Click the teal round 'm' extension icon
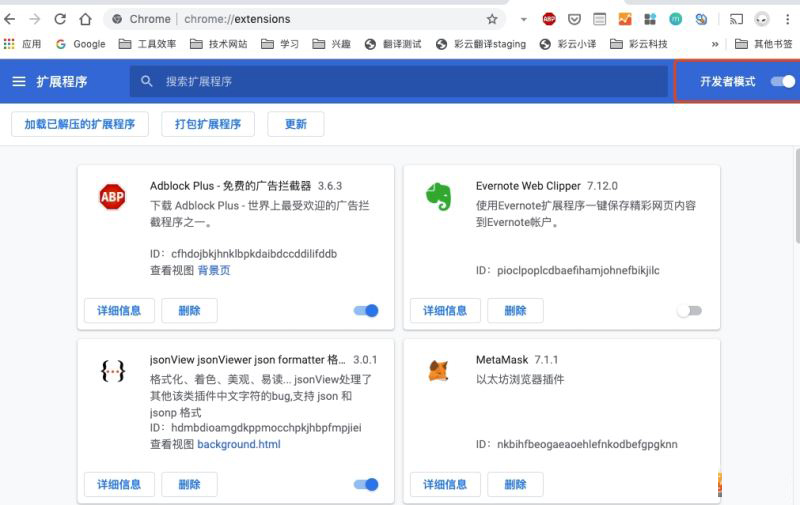The width and height of the screenshot is (800, 505). [x=676, y=19]
